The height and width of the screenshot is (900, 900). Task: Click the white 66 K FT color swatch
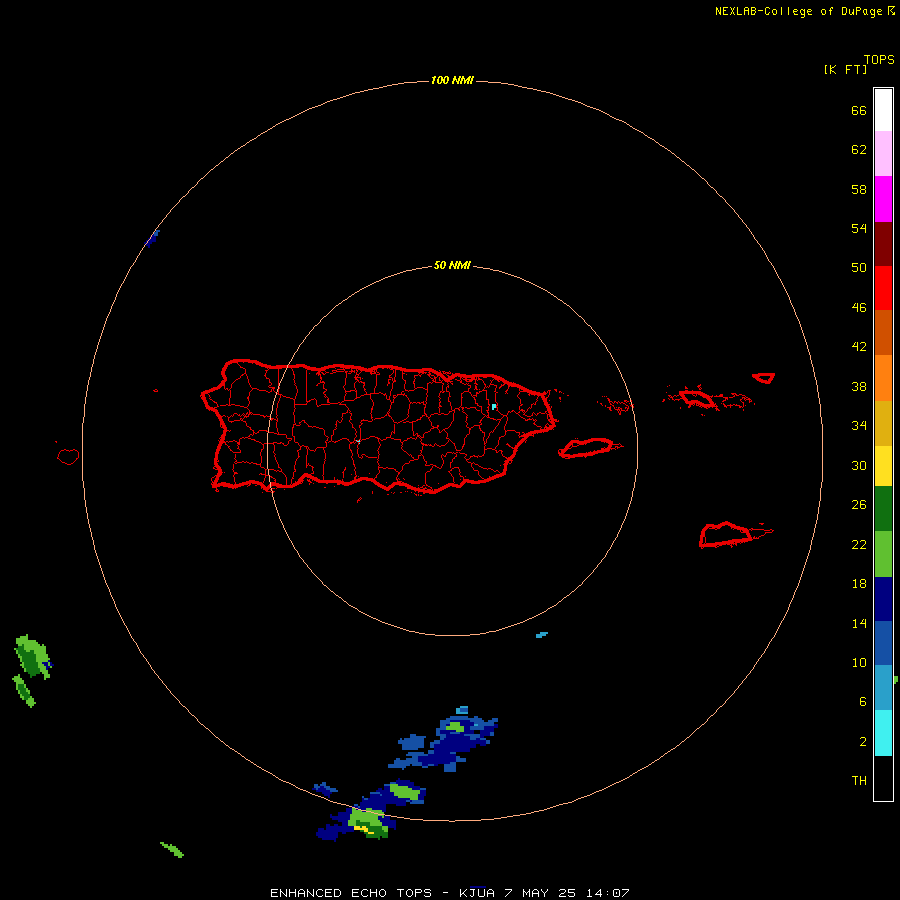(x=883, y=110)
